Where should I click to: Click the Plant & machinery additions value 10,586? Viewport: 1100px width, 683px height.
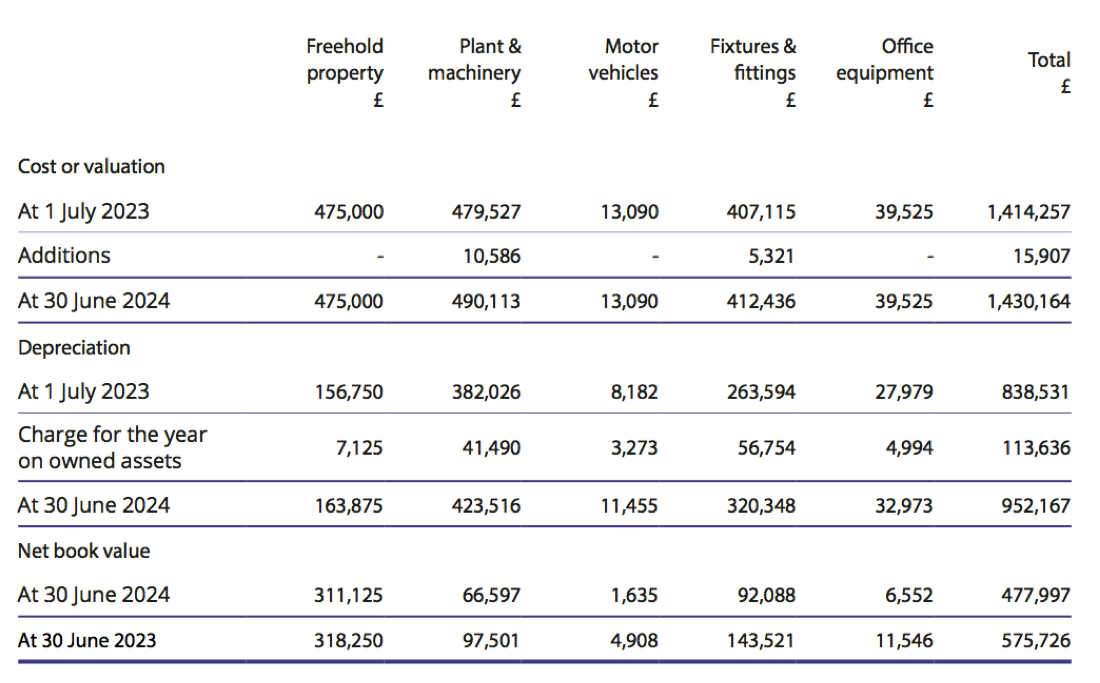pyautogui.click(x=492, y=256)
